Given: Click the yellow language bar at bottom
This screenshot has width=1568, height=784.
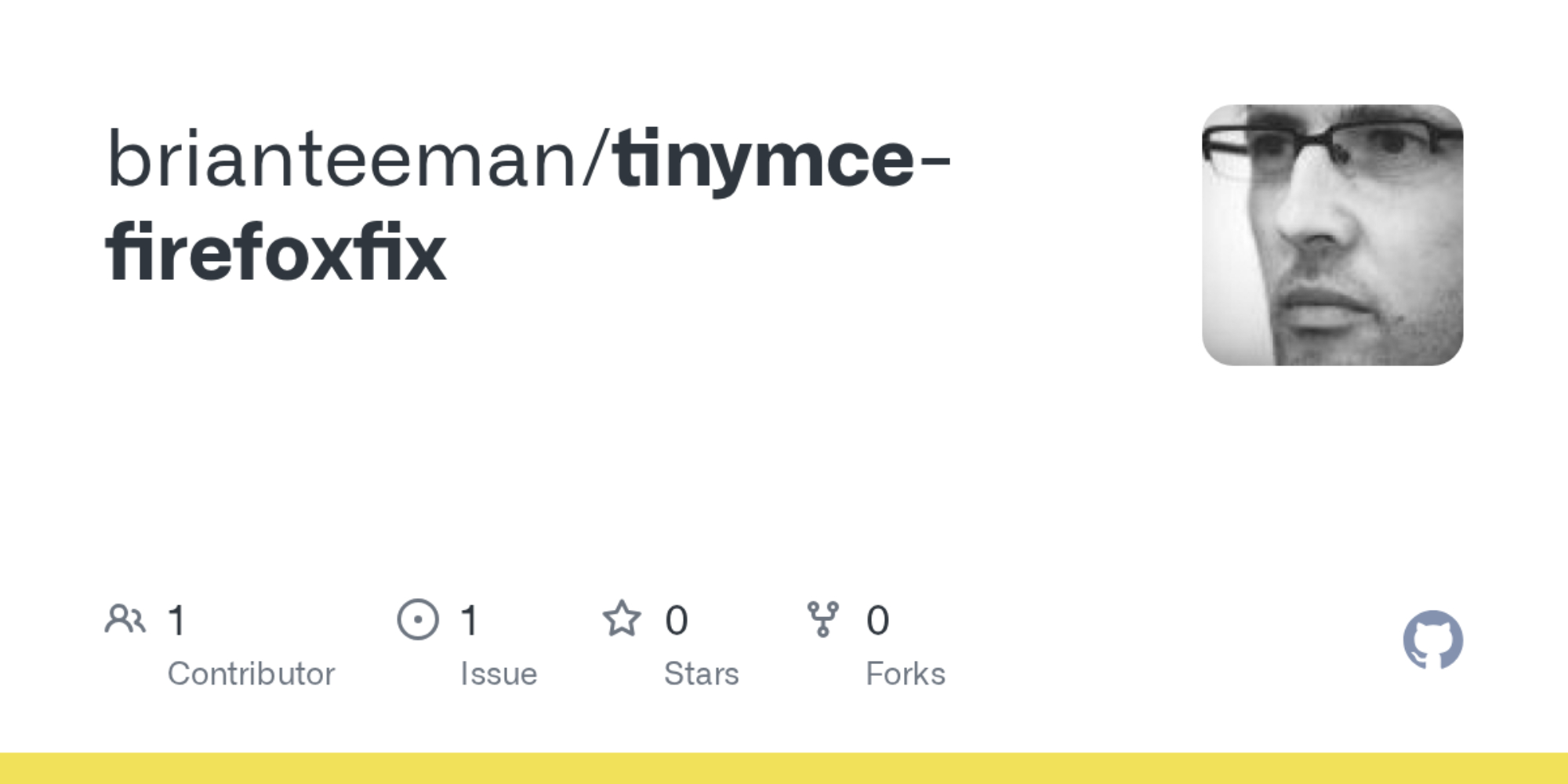Looking at the screenshot, I should pyautogui.click(x=784, y=768).
